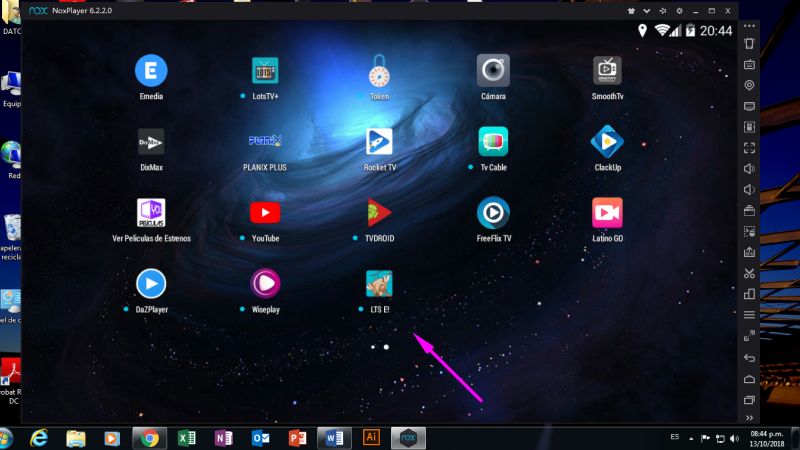The width and height of the screenshot is (800, 450).
Task: Launch the Tv Cable app
Action: coord(493,141)
